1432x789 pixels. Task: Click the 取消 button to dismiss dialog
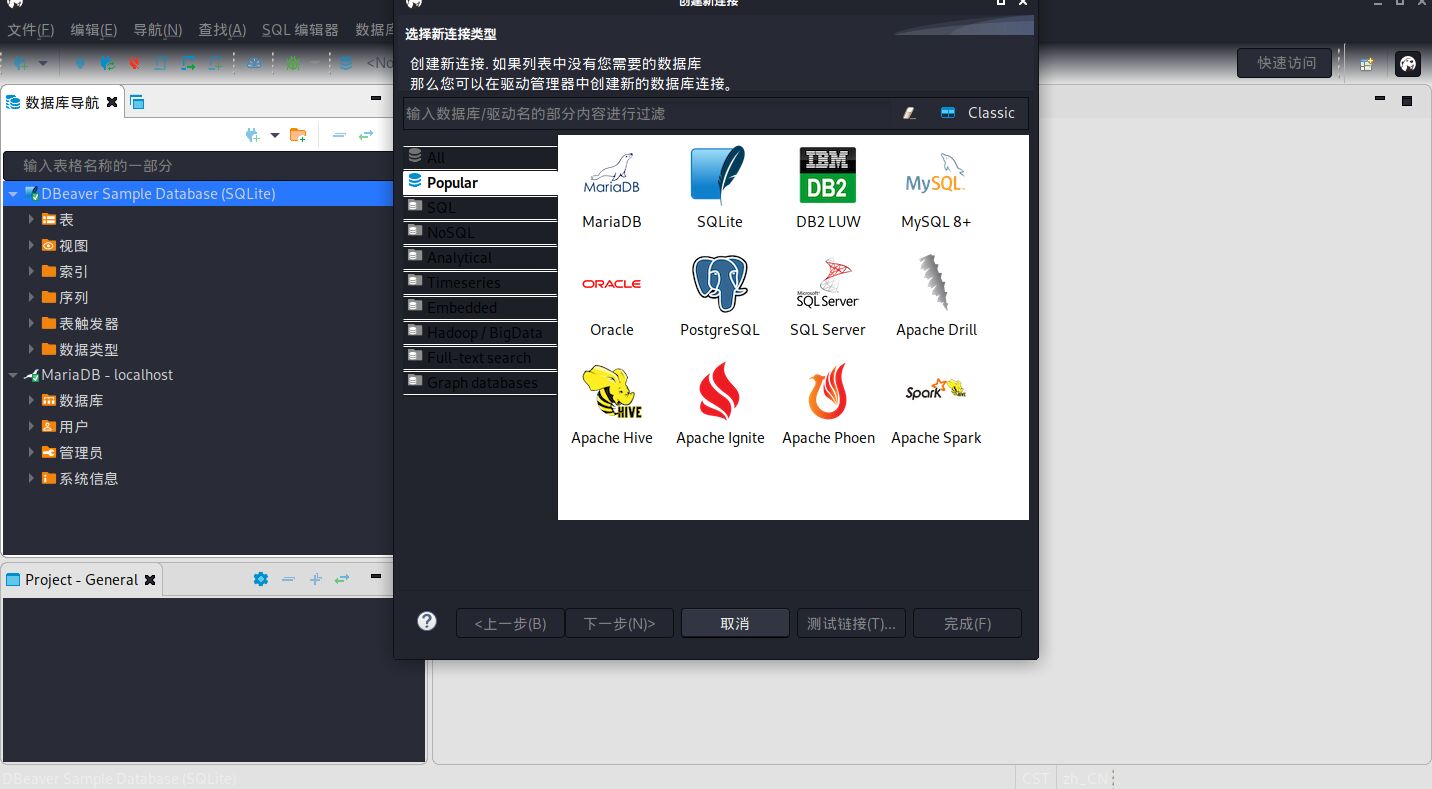point(734,622)
